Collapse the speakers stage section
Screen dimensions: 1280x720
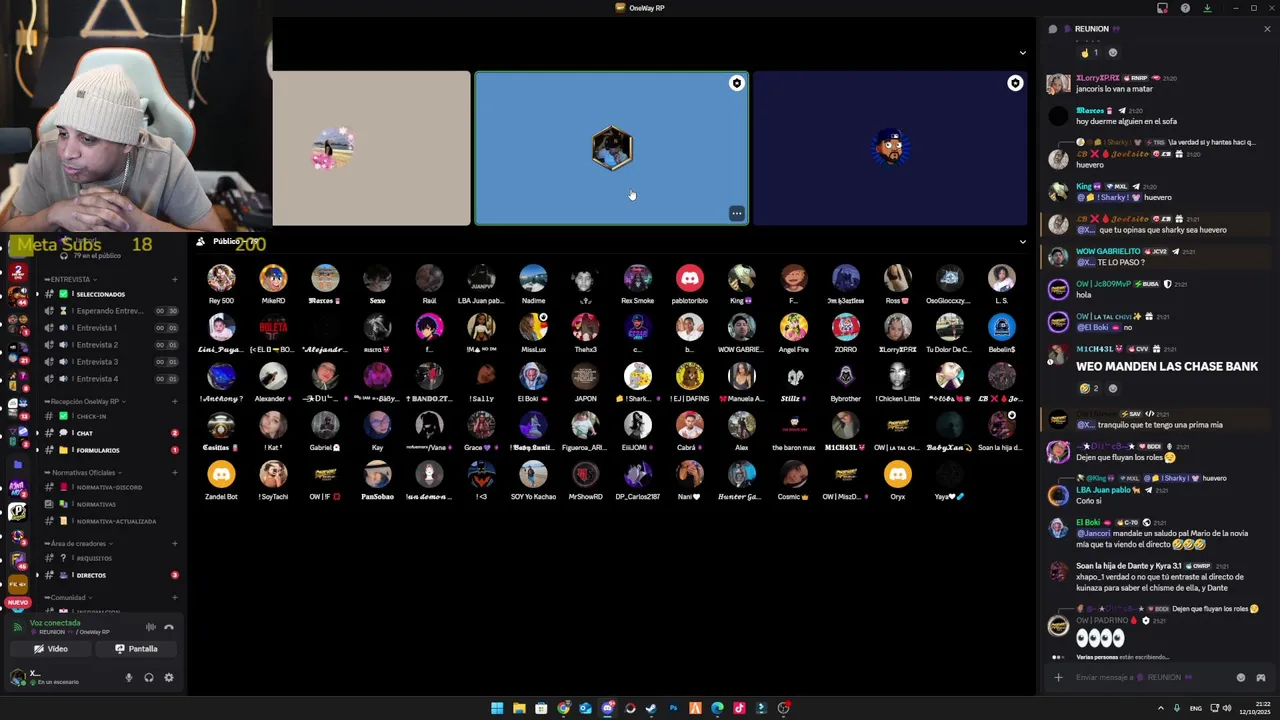coord(1022,53)
